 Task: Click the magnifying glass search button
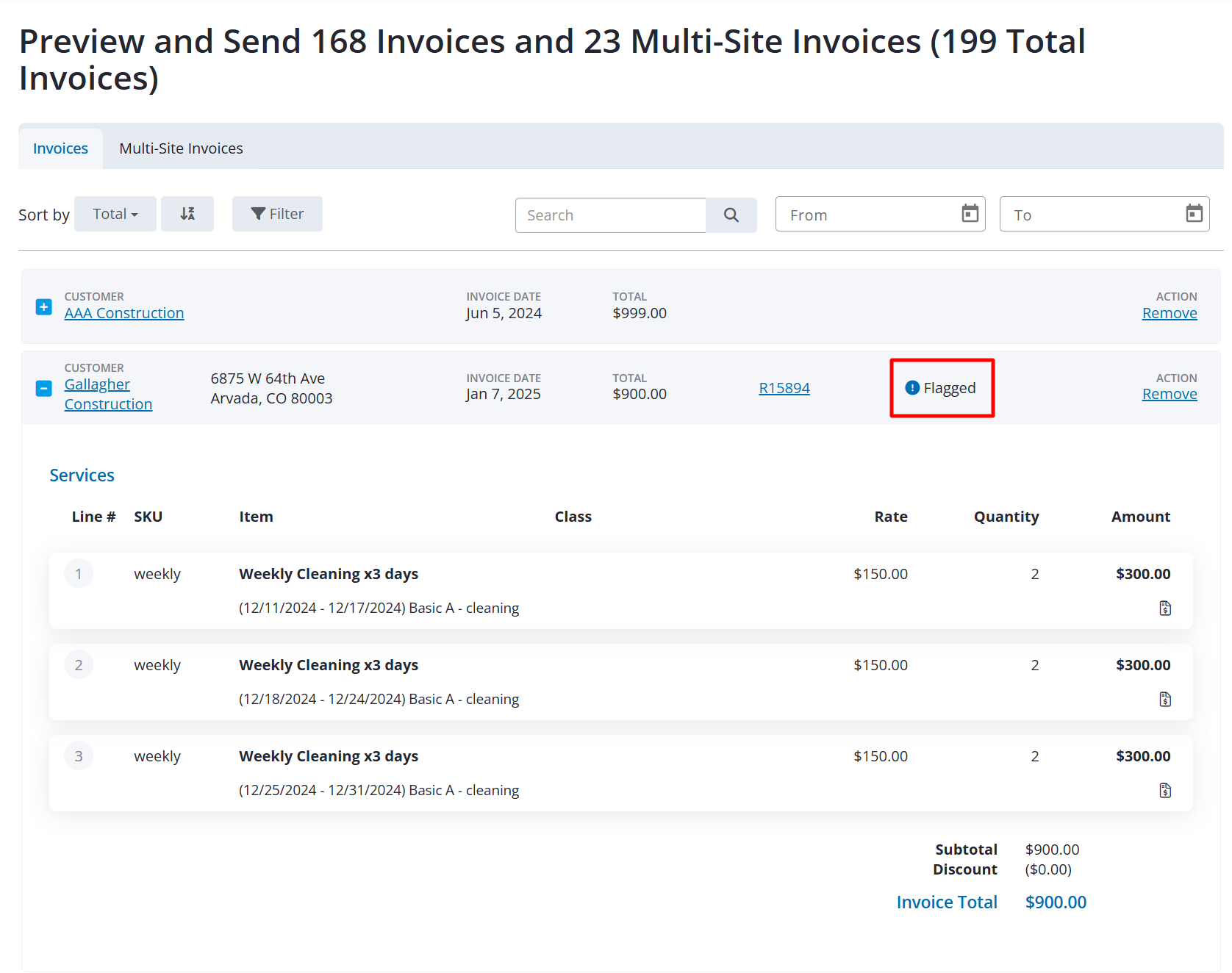[x=731, y=215]
